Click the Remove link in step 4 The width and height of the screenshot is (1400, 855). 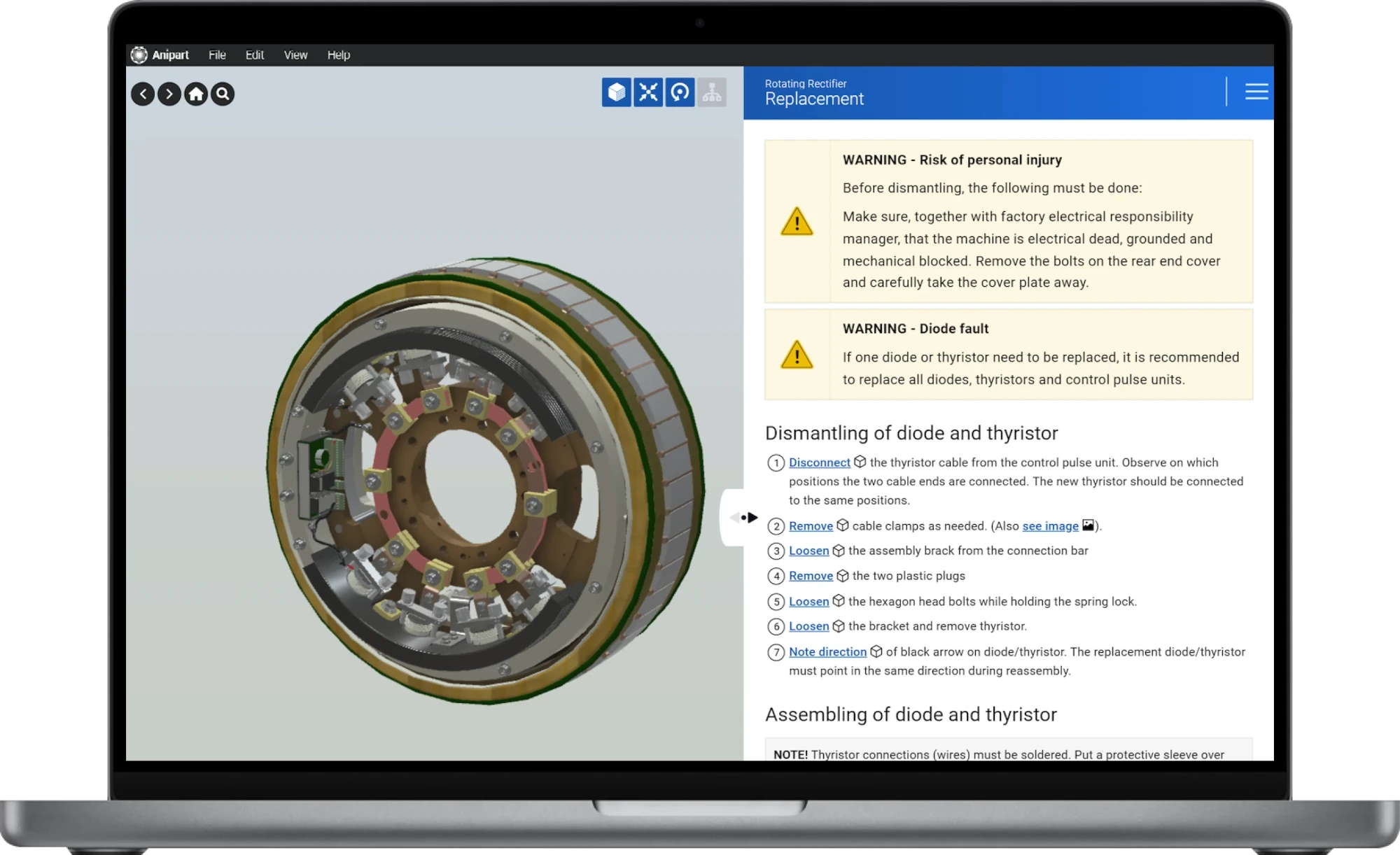point(811,577)
